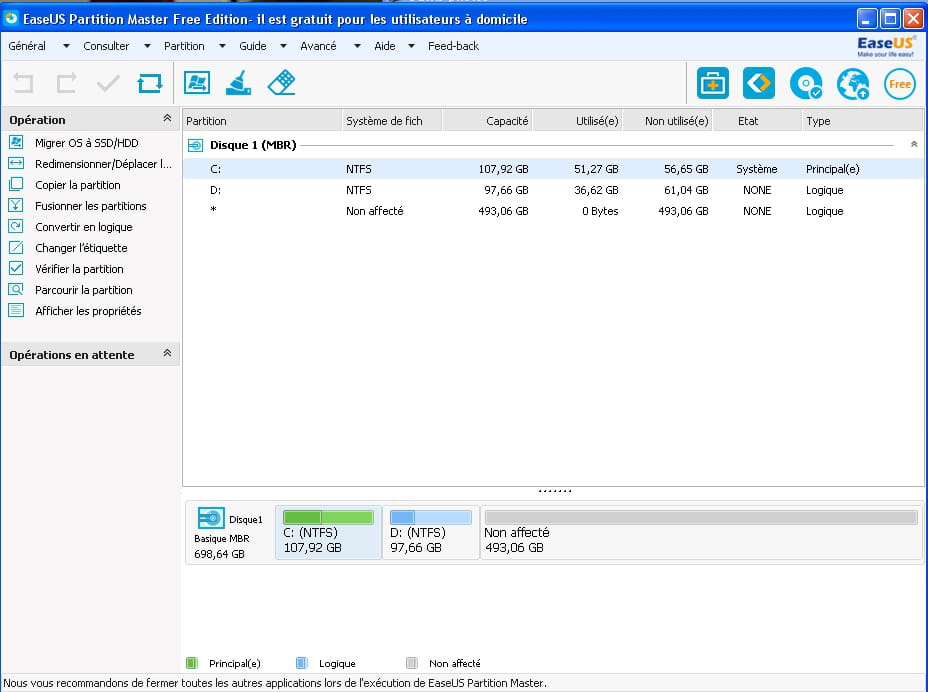
Task: Click the globe upgrade icon
Action: (x=853, y=83)
